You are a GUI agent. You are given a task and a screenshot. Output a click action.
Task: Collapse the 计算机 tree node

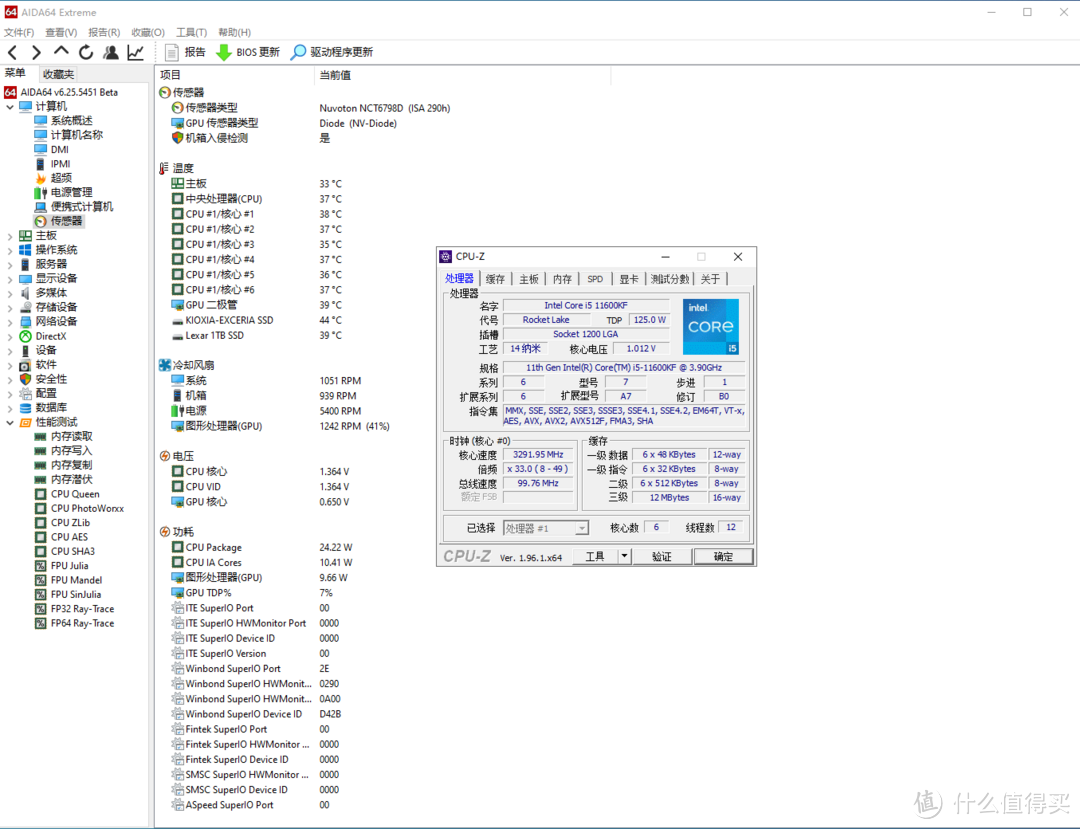[10, 107]
